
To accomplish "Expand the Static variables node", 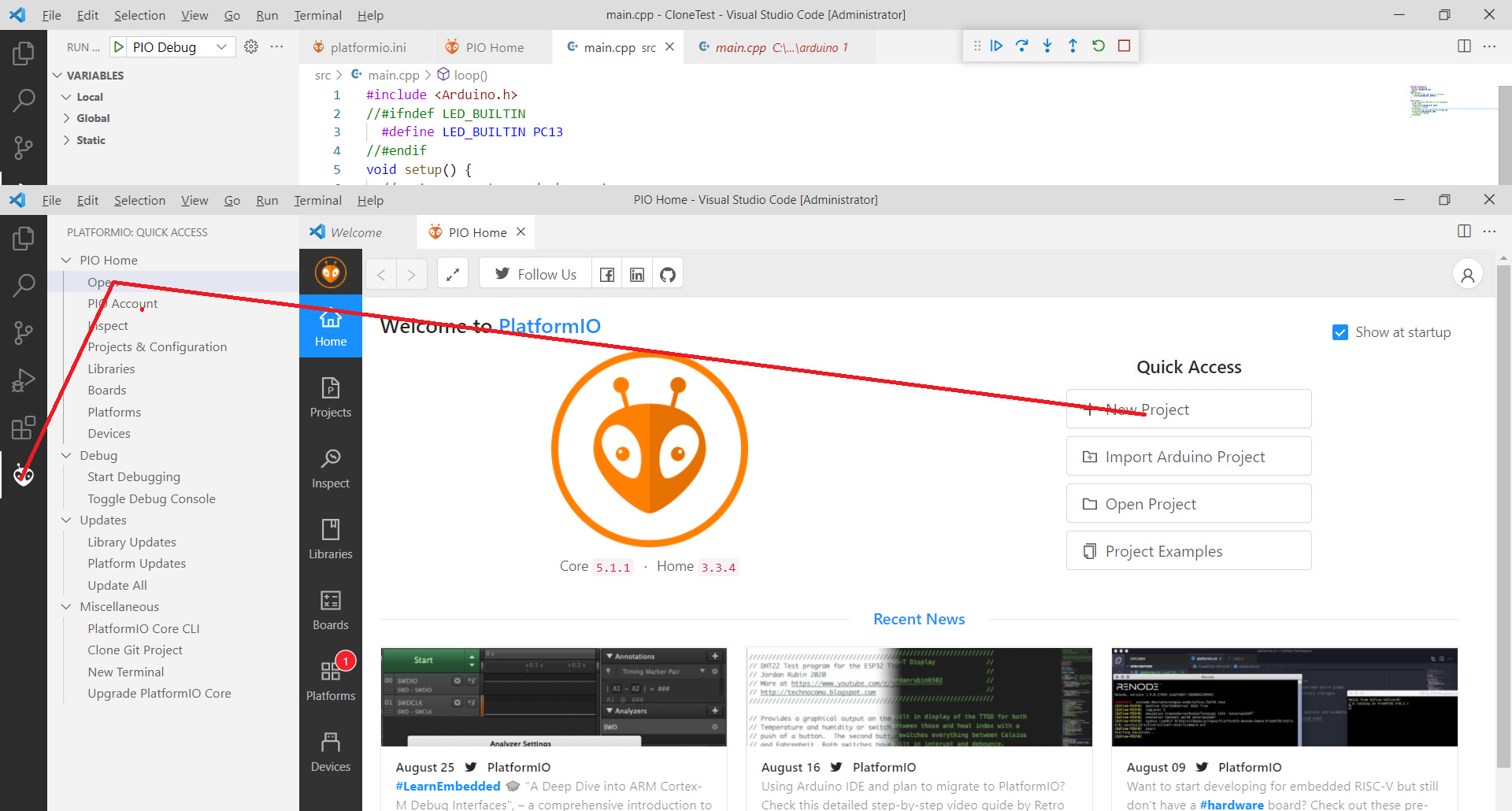I will [66, 140].
